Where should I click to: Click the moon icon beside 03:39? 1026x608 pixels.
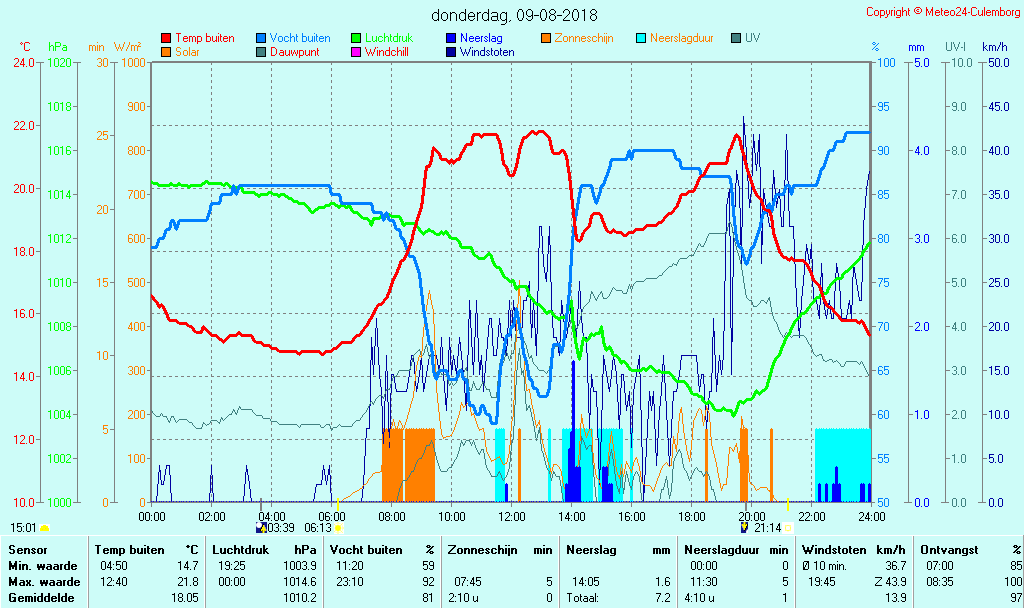pos(262,528)
